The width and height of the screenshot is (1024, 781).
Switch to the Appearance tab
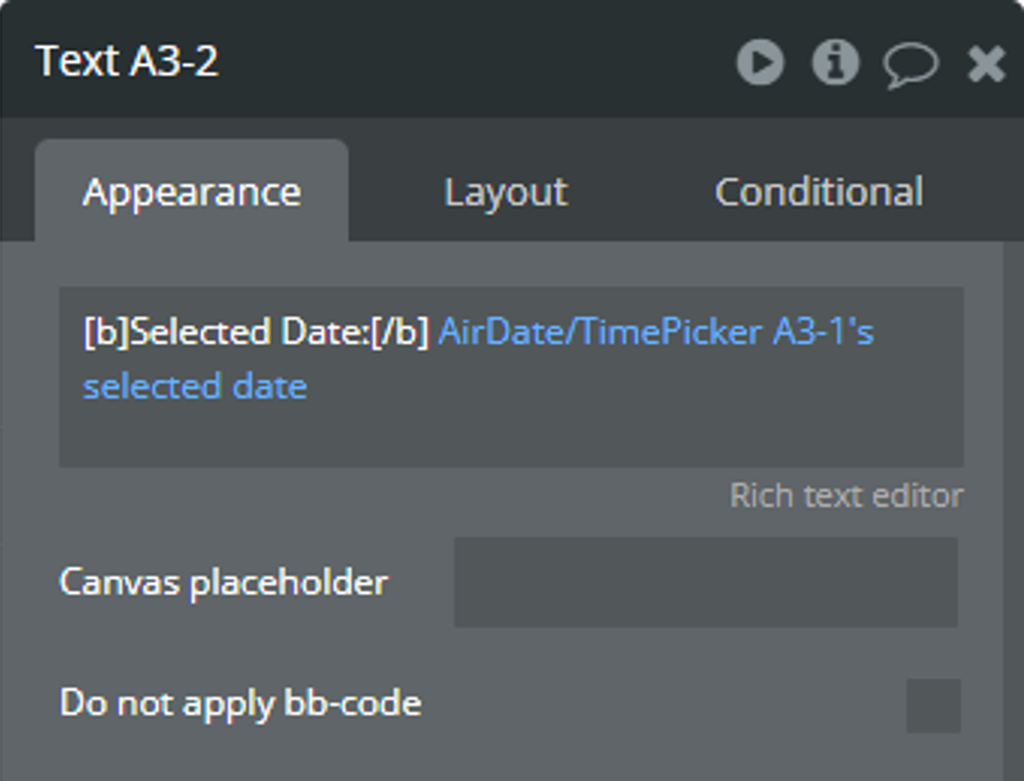[x=191, y=191]
